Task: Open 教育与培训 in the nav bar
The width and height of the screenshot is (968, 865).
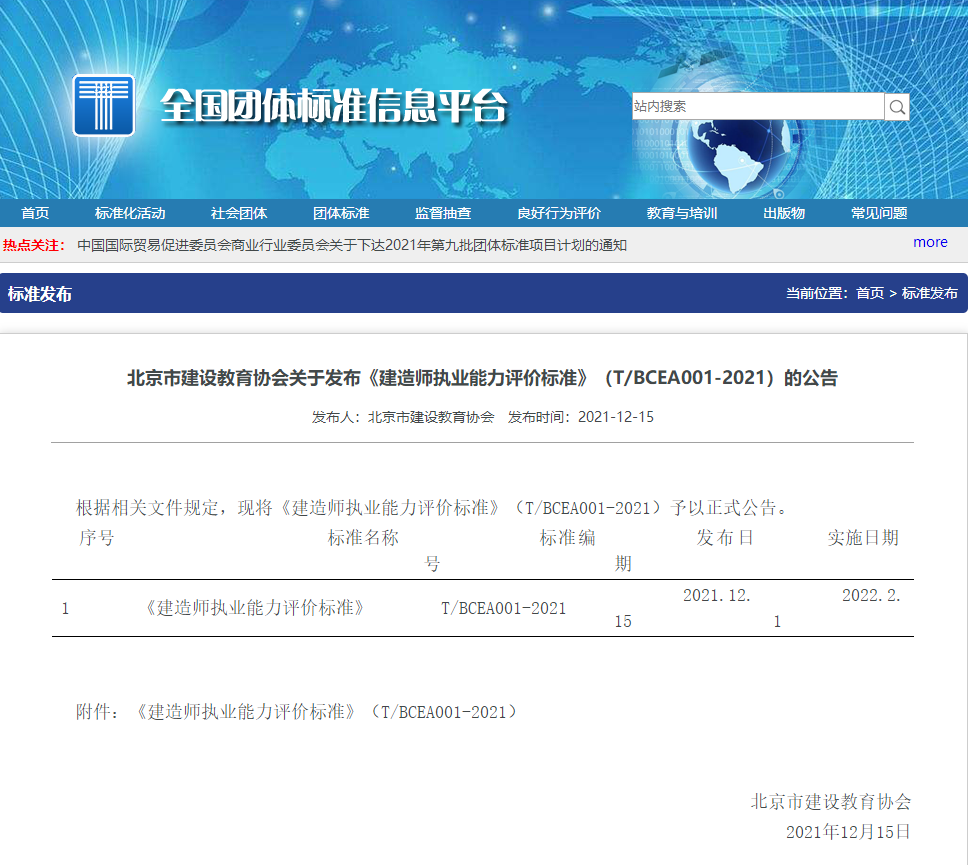Action: click(x=682, y=213)
